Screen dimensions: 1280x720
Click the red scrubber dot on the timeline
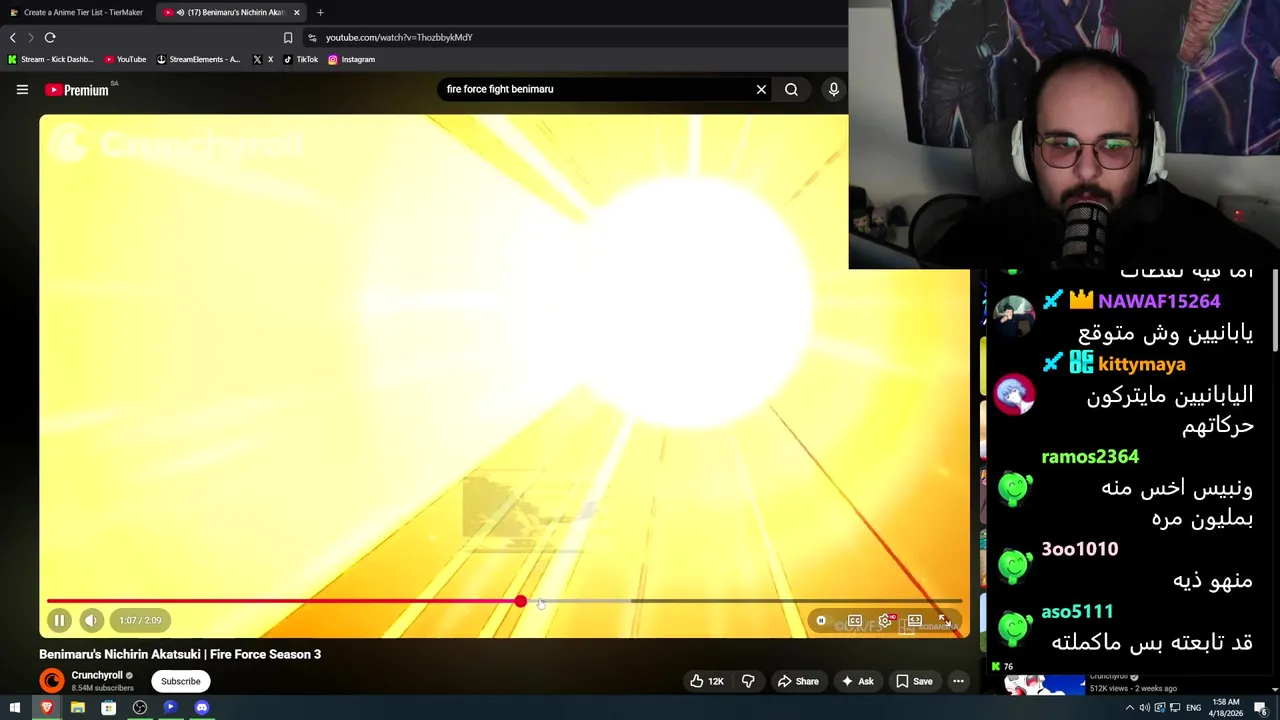pos(520,601)
